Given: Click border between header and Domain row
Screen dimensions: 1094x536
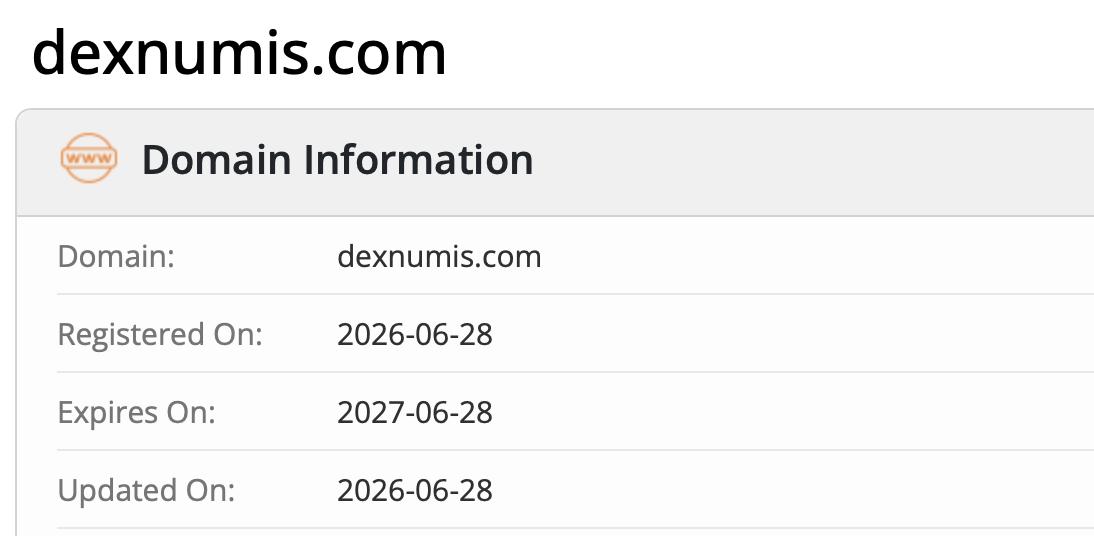Looking at the screenshot, I should coord(555,216).
